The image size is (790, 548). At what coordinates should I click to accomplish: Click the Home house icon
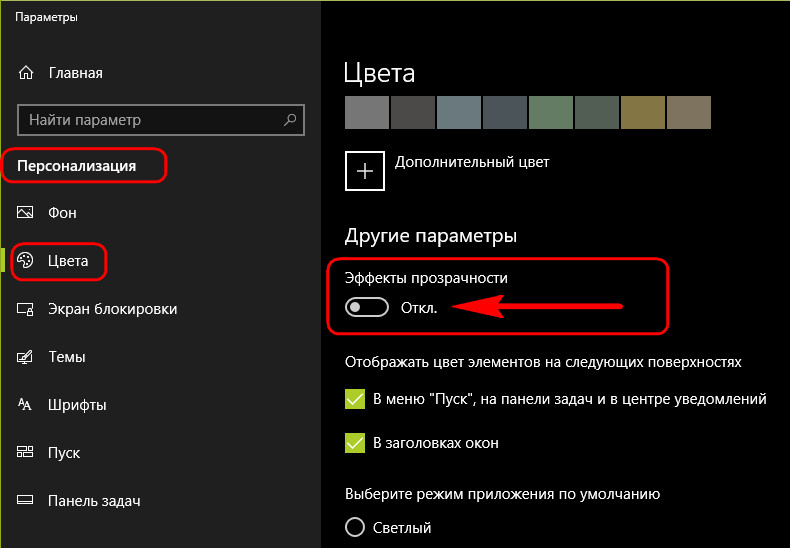(x=26, y=73)
